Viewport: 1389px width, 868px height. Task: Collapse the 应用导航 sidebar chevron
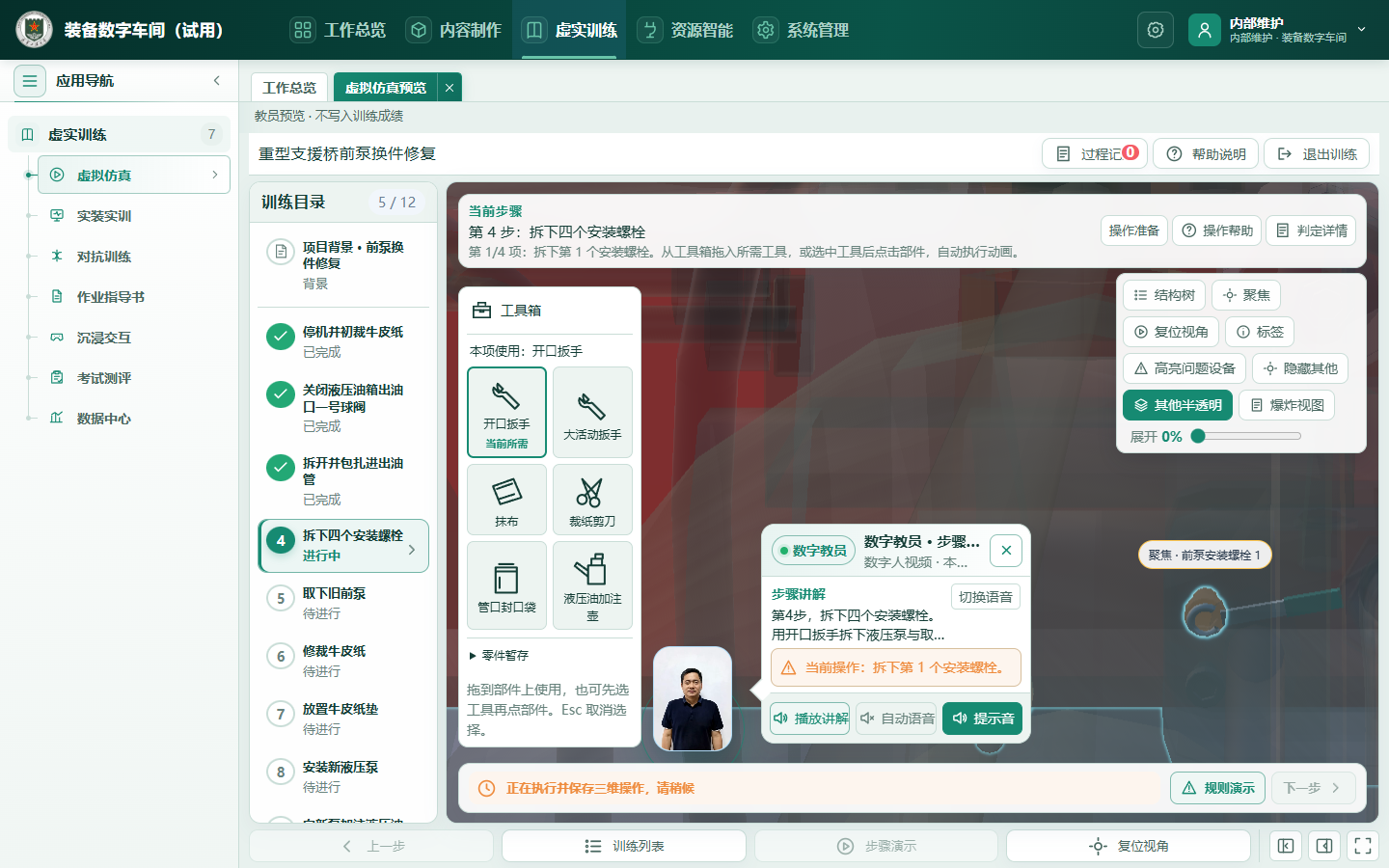217,81
